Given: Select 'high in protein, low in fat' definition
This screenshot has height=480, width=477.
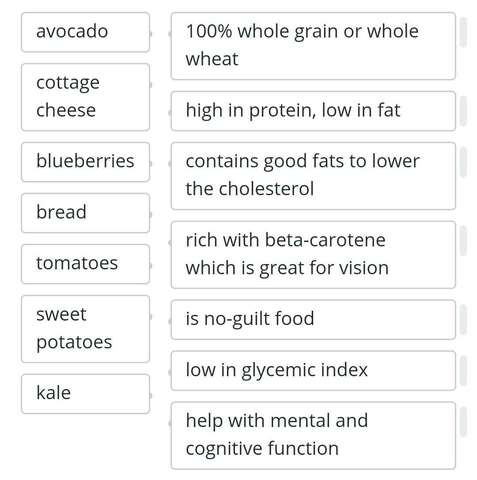Looking at the screenshot, I should pos(313,111).
